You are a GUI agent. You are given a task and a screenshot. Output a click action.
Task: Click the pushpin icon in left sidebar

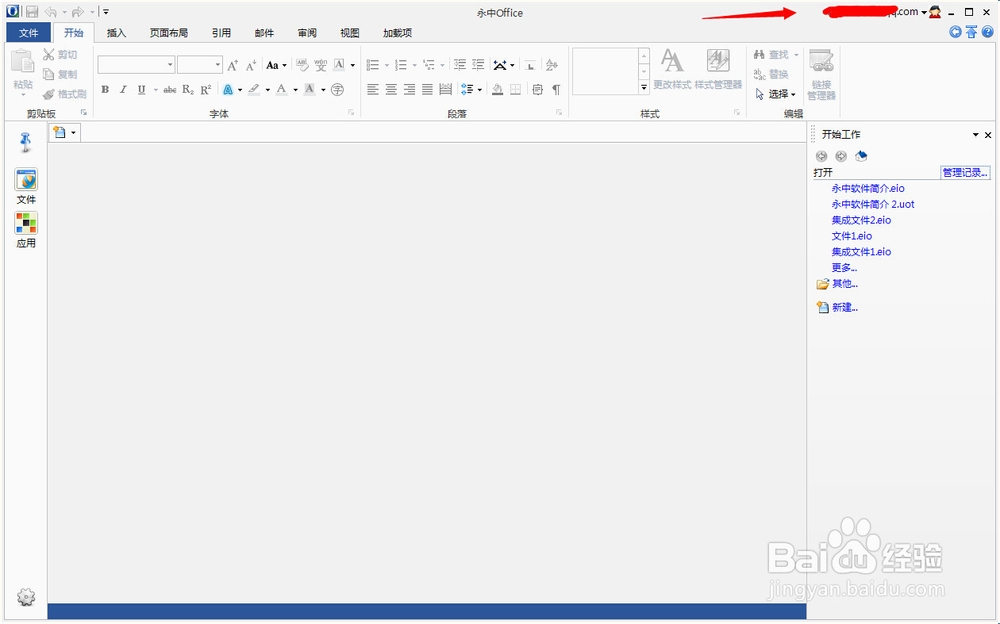pos(26,142)
